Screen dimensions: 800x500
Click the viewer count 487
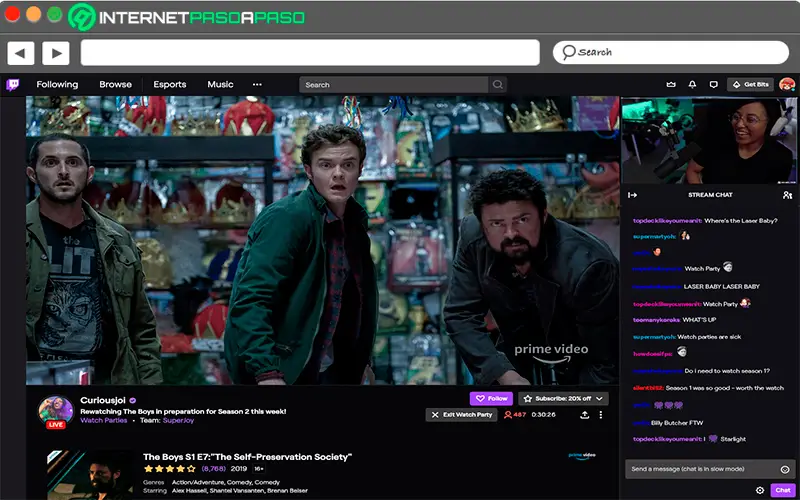(x=515, y=415)
